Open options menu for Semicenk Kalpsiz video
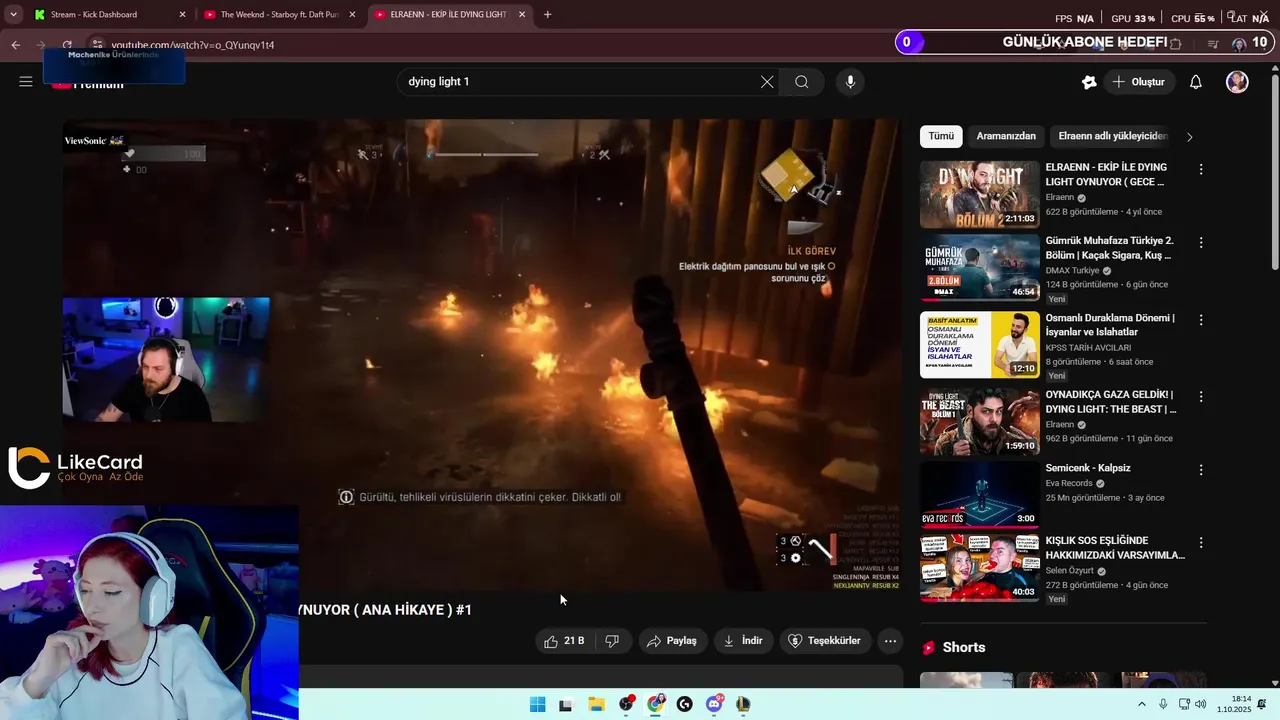 click(x=1201, y=470)
